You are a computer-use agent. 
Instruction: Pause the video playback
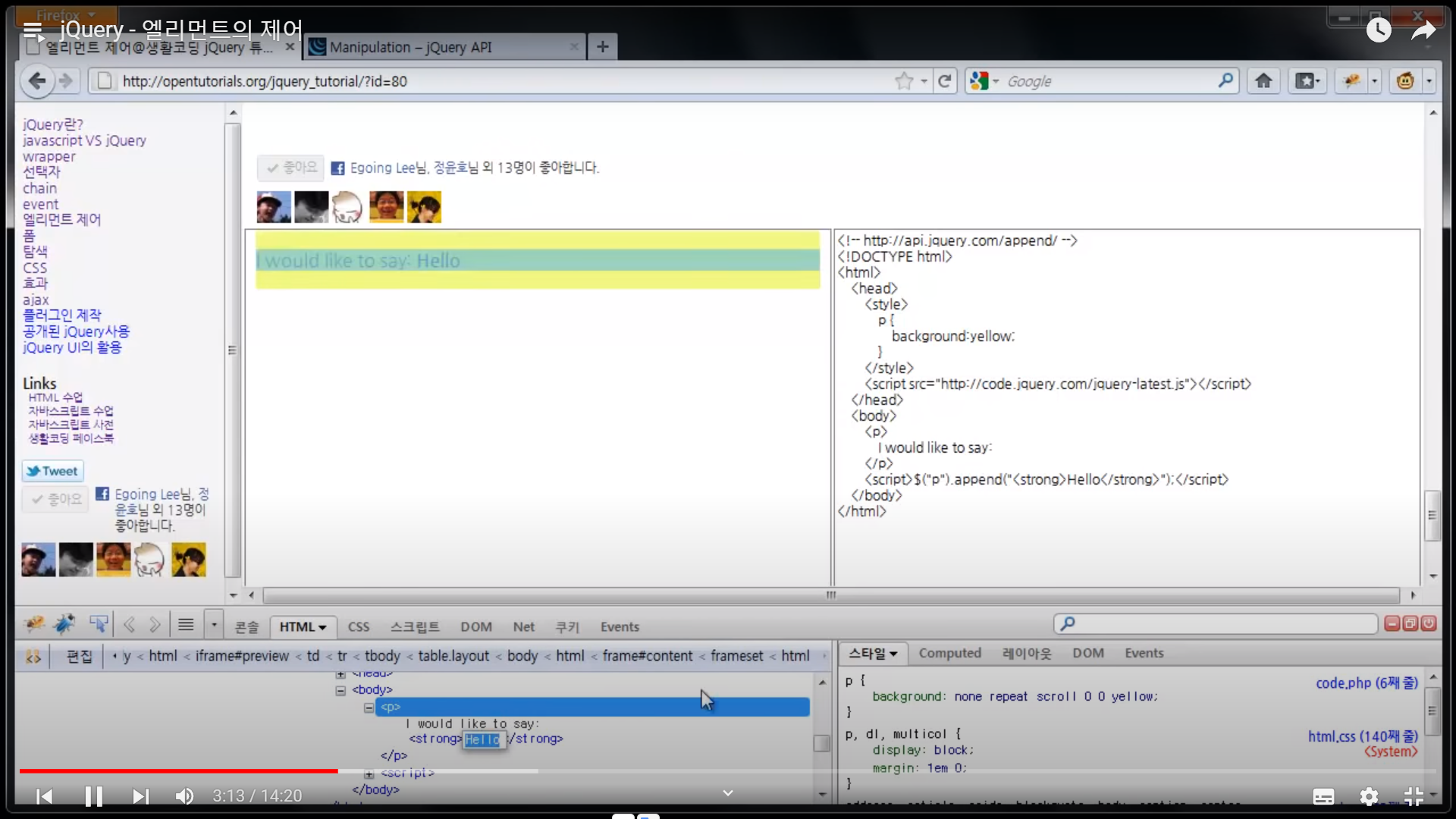click(x=93, y=796)
